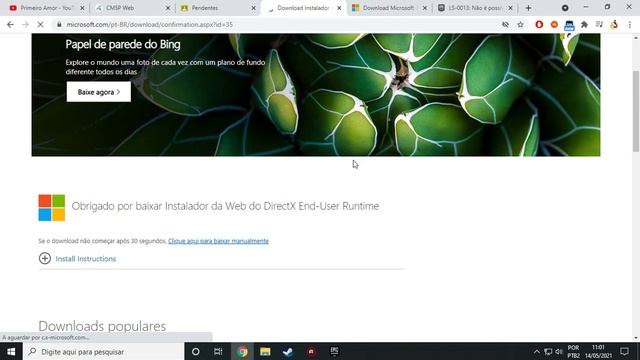The width and height of the screenshot is (640, 360).
Task: Show hidden system tray icons
Action: point(537,351)
